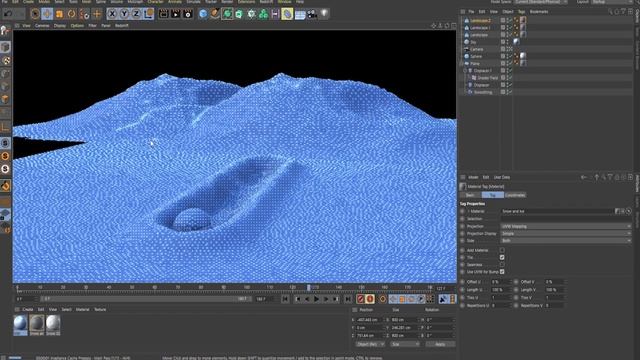Viewport: 640px width, 360px height.
Task: Toggle enable checkmark for Displacer.1
Action: 510,71
